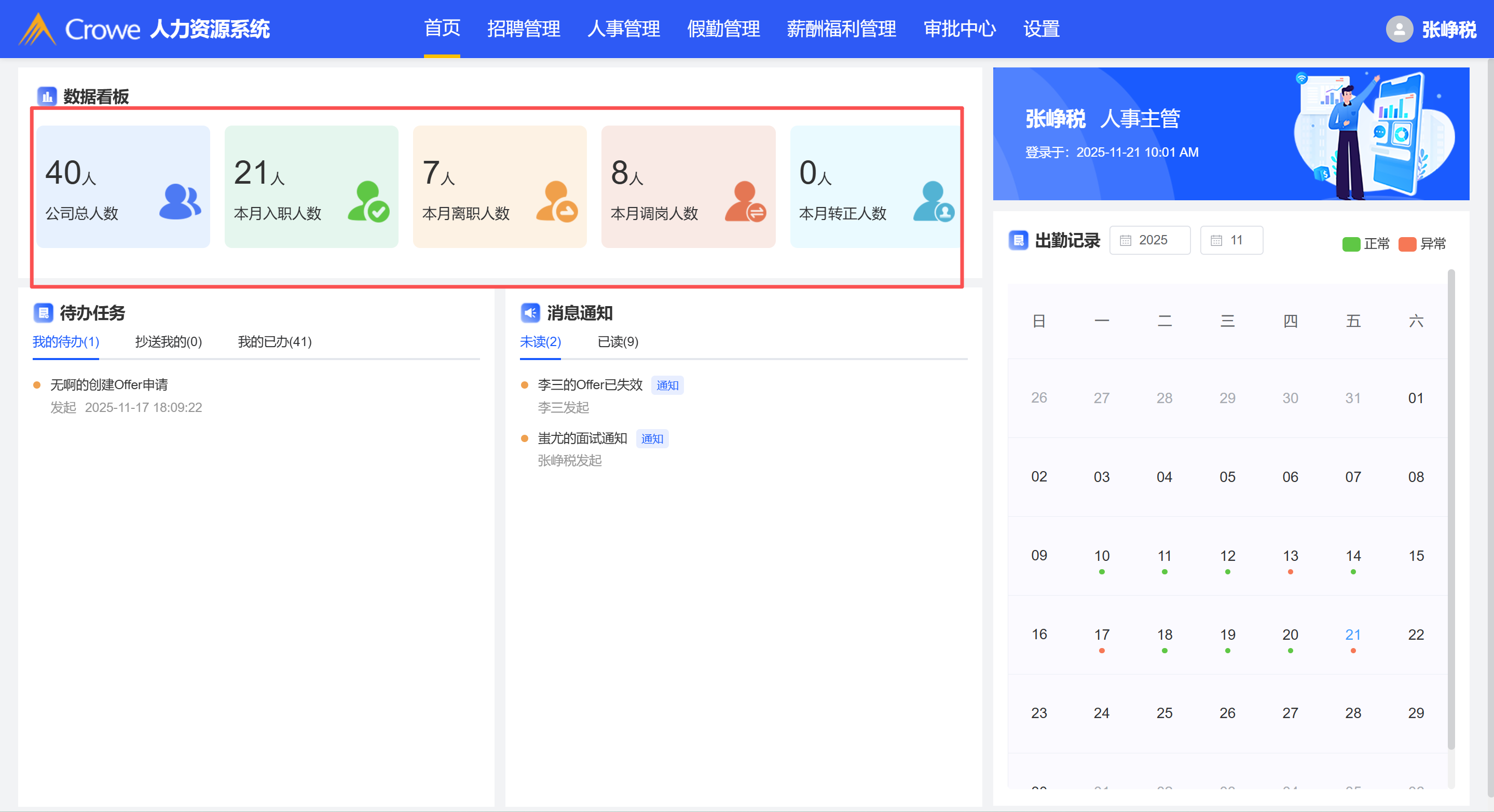Open 招聘管理 navigation menu
Screen dimensions: 1494x812
tap(523, 29)
